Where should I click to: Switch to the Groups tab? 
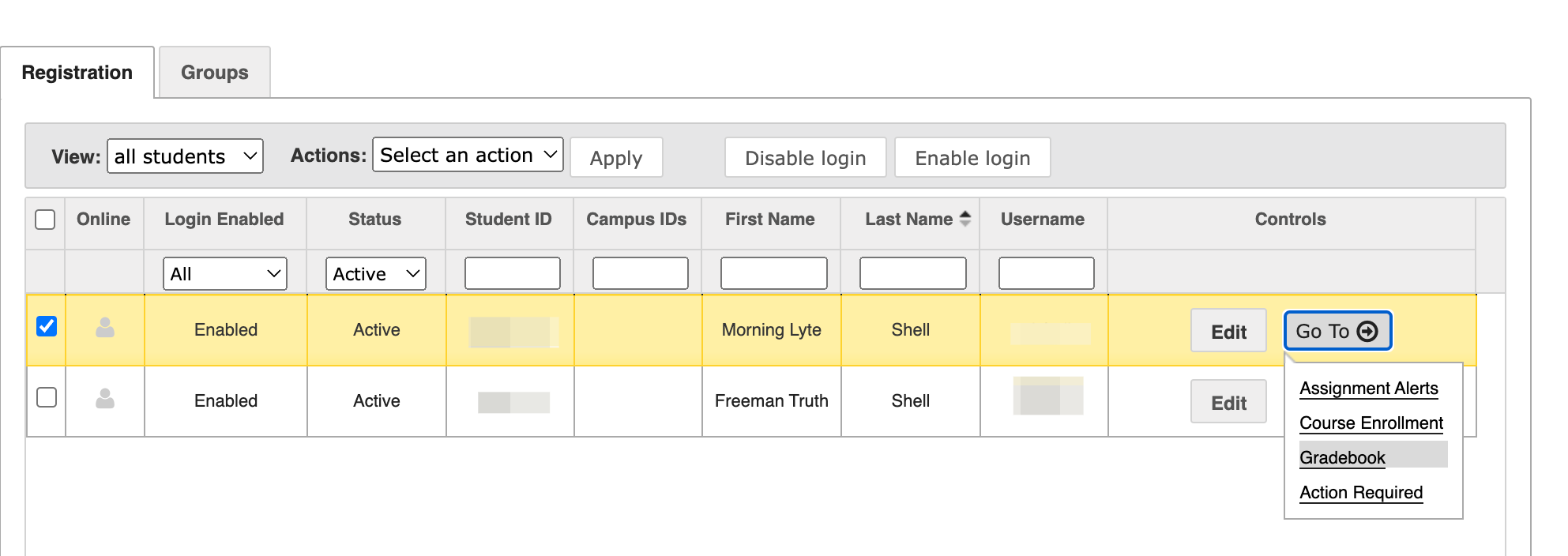tap(215, 73)
